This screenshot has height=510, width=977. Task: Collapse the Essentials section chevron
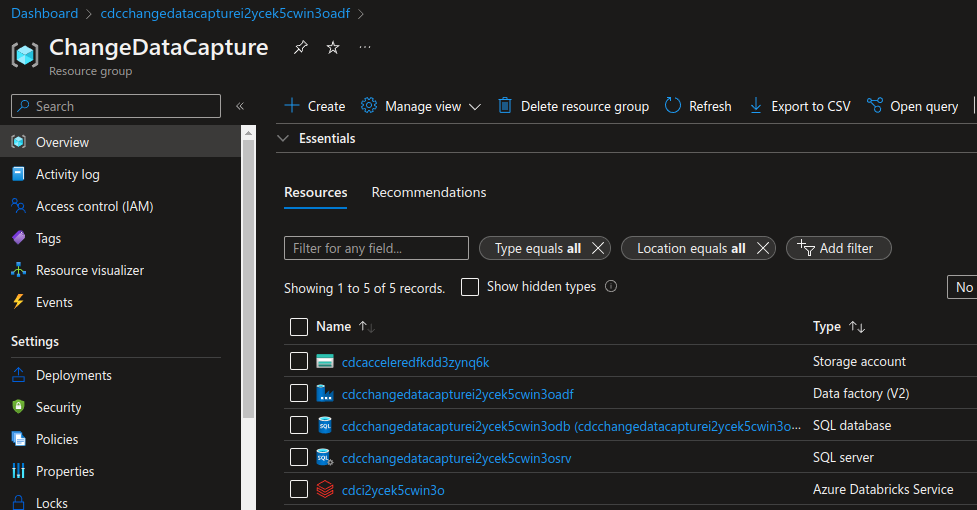coord(284,138)
